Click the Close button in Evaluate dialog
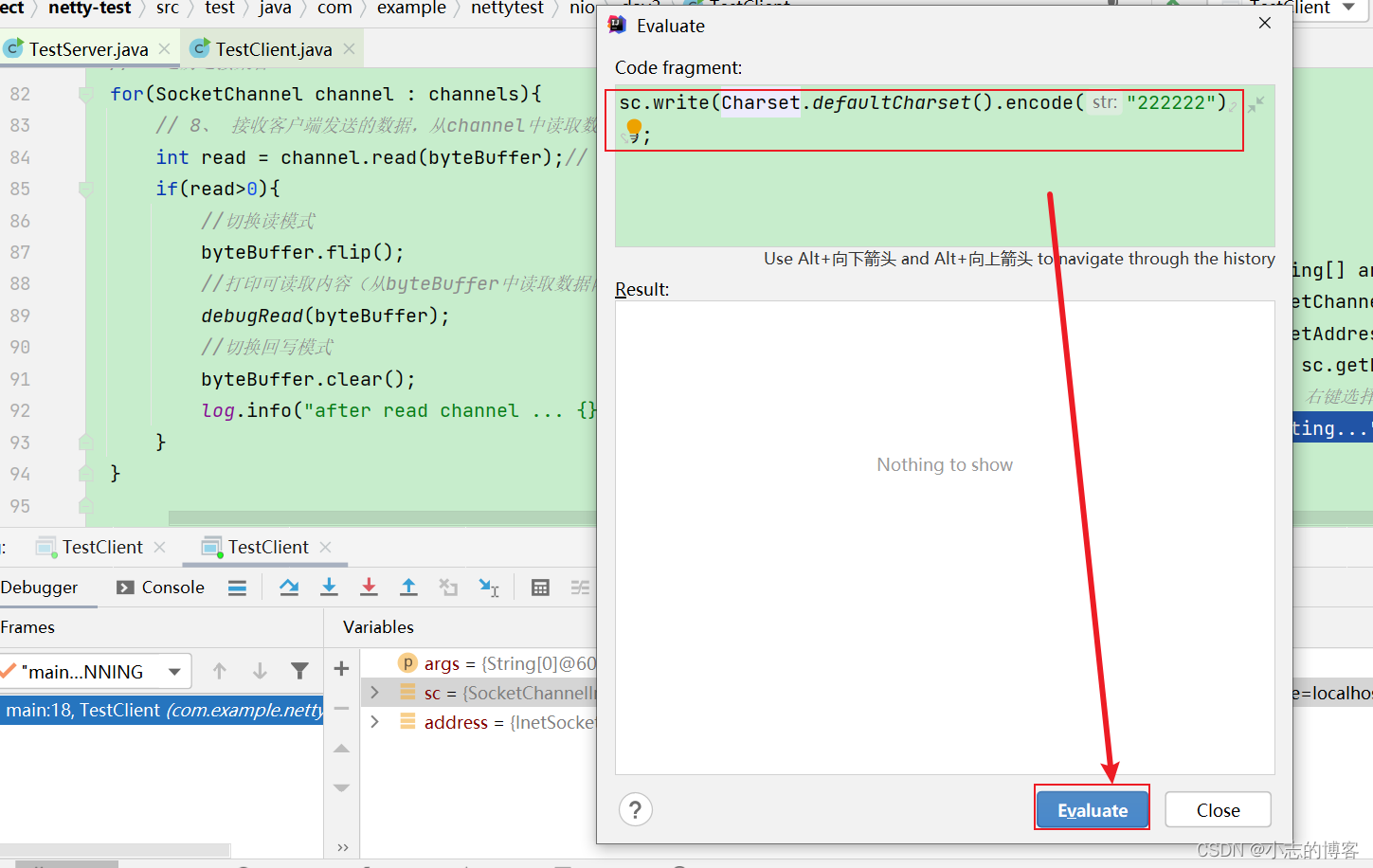 [1218, 810]
